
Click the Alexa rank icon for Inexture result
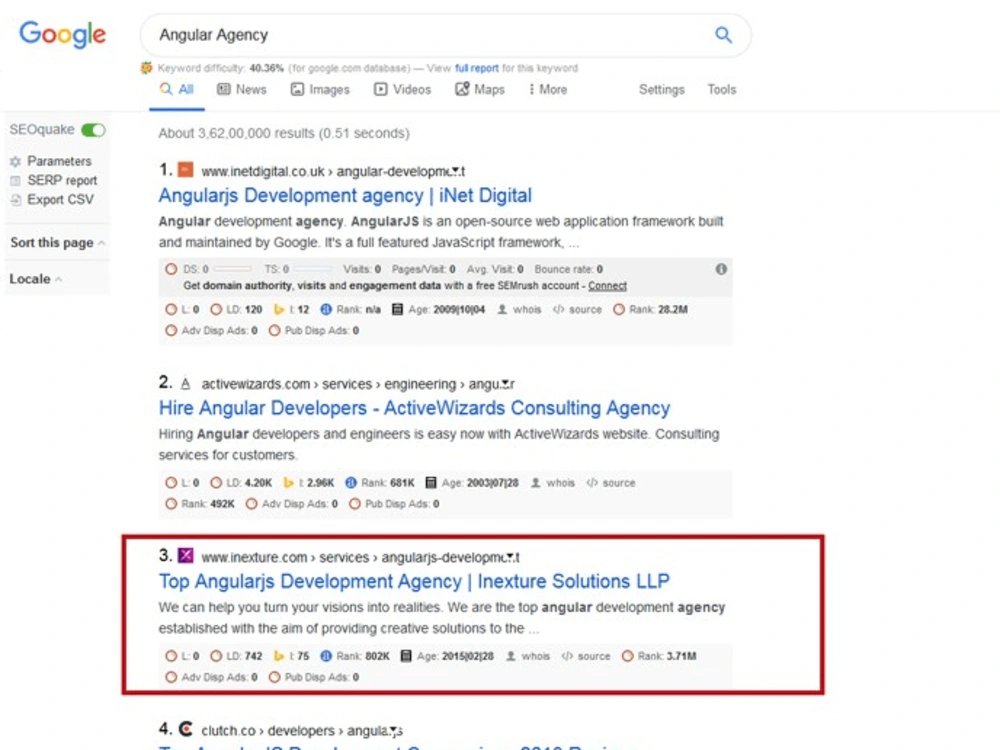pos(326,656)
